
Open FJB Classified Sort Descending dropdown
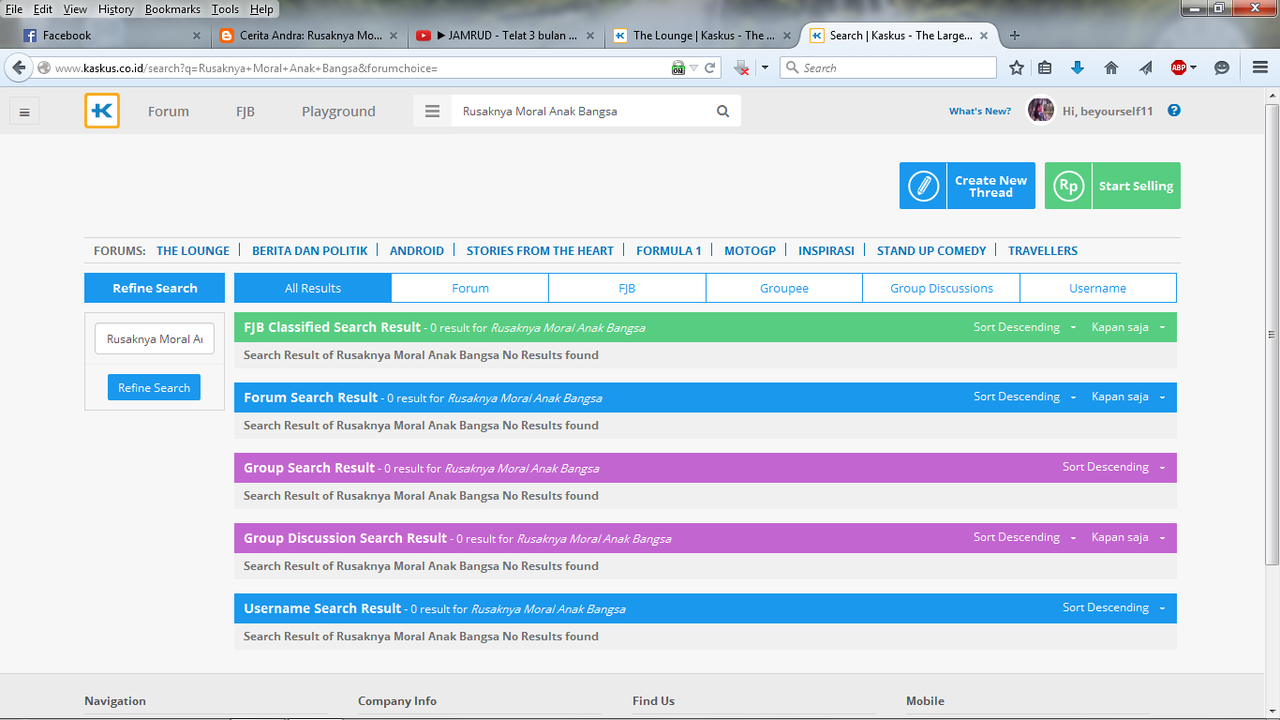[x=1024, y=327]
